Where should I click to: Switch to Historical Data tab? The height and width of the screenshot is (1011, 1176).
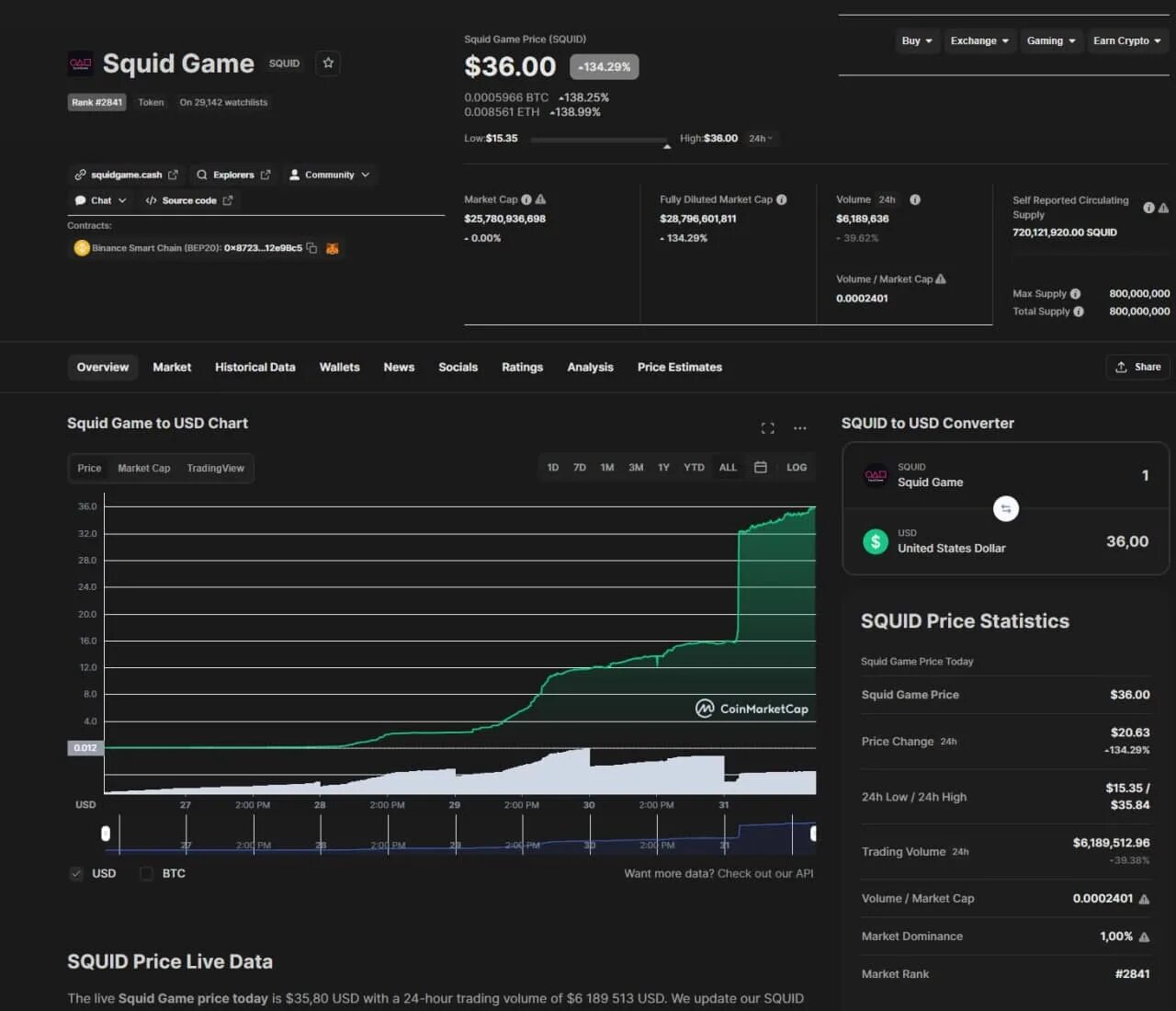coord(255,367)
